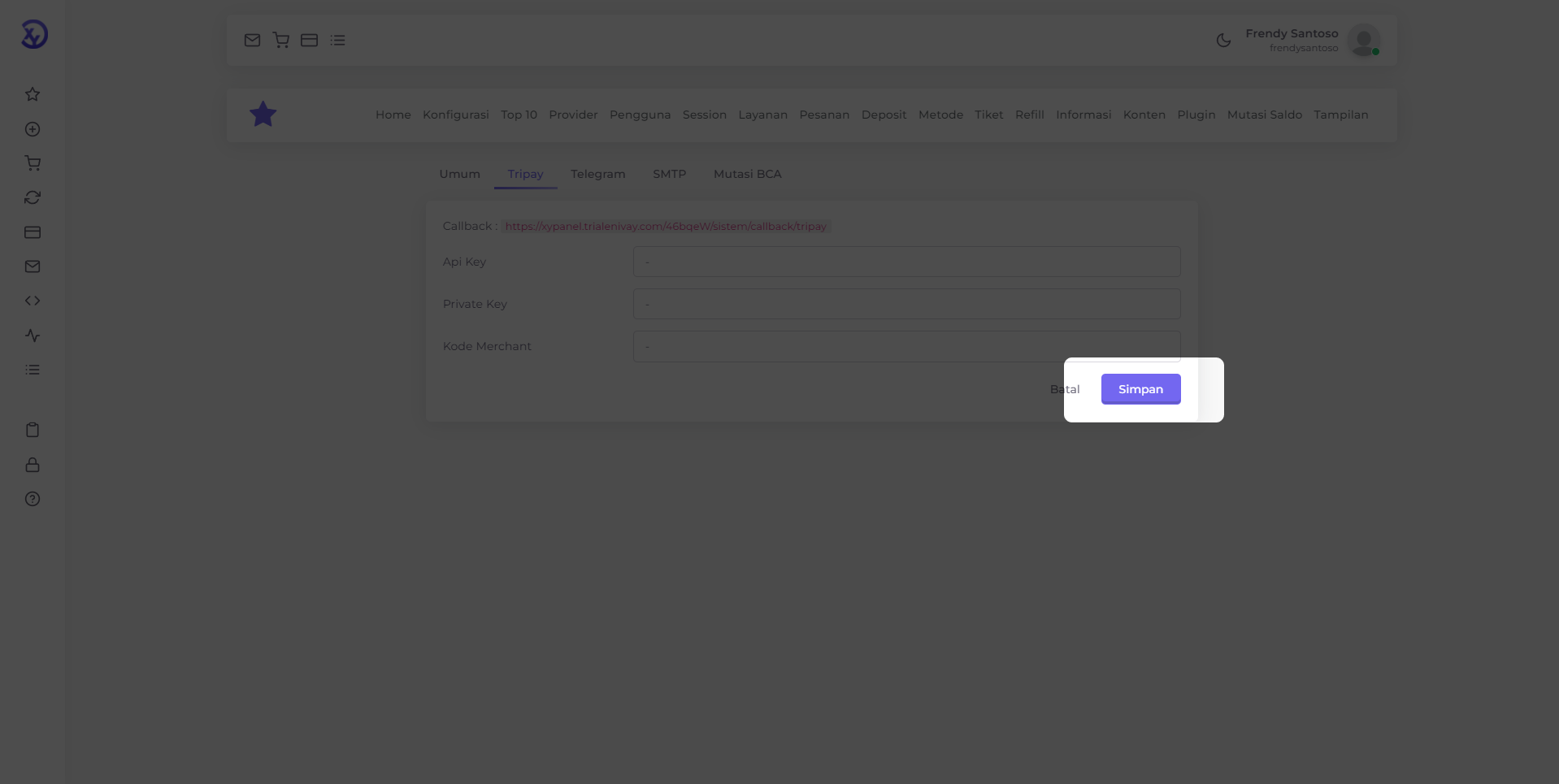Open Mutasi Saldo menu item
Screen dimensions: 1559x784
[1265, 115]
